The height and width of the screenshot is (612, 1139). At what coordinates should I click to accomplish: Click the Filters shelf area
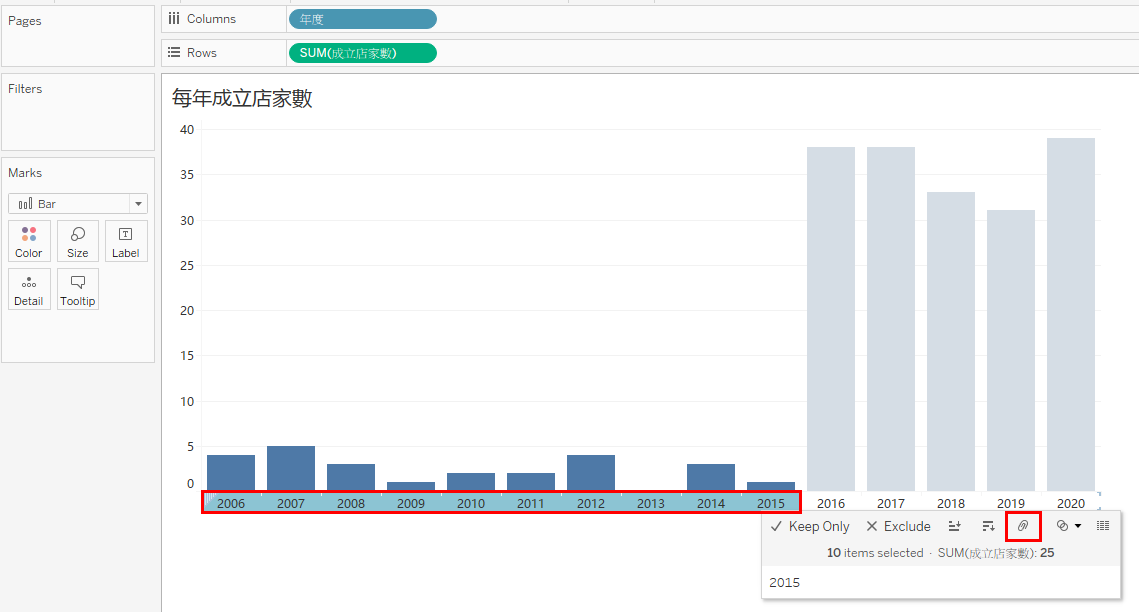(78, 110)
